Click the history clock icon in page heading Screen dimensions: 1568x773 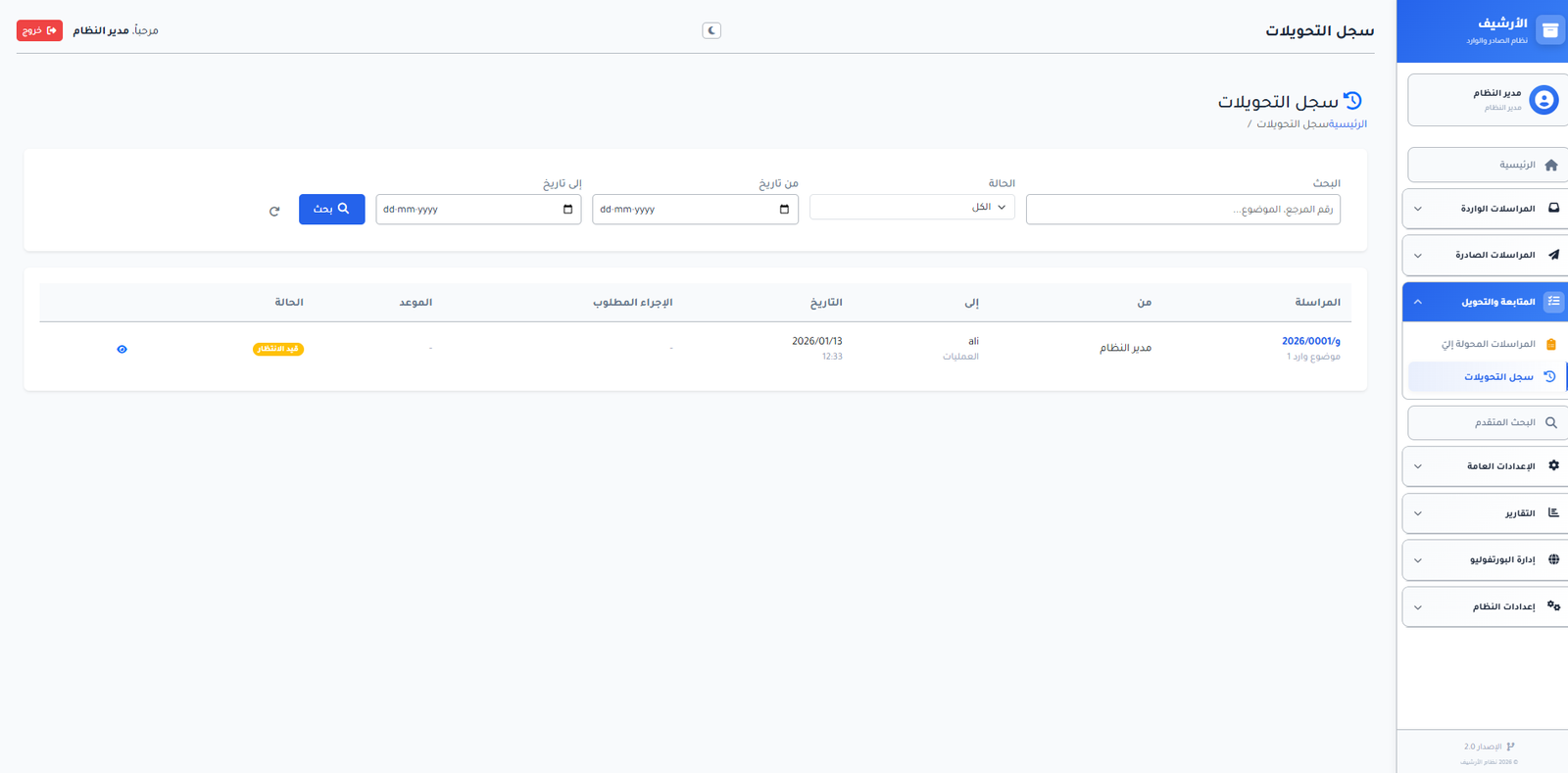pos(1352,100)
